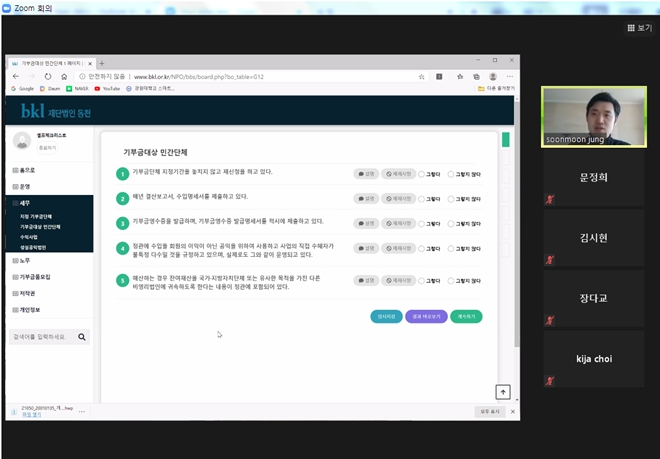Click the 결과 바로보기 button

(426, 316)
